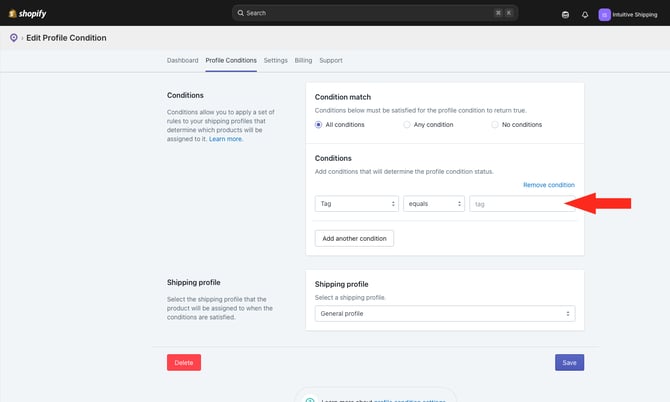Image resolution: width=670 pixels, height=402 pixels.
Task: Open the notifications bell
Action: pyautogui.click(x=585, y=15)
